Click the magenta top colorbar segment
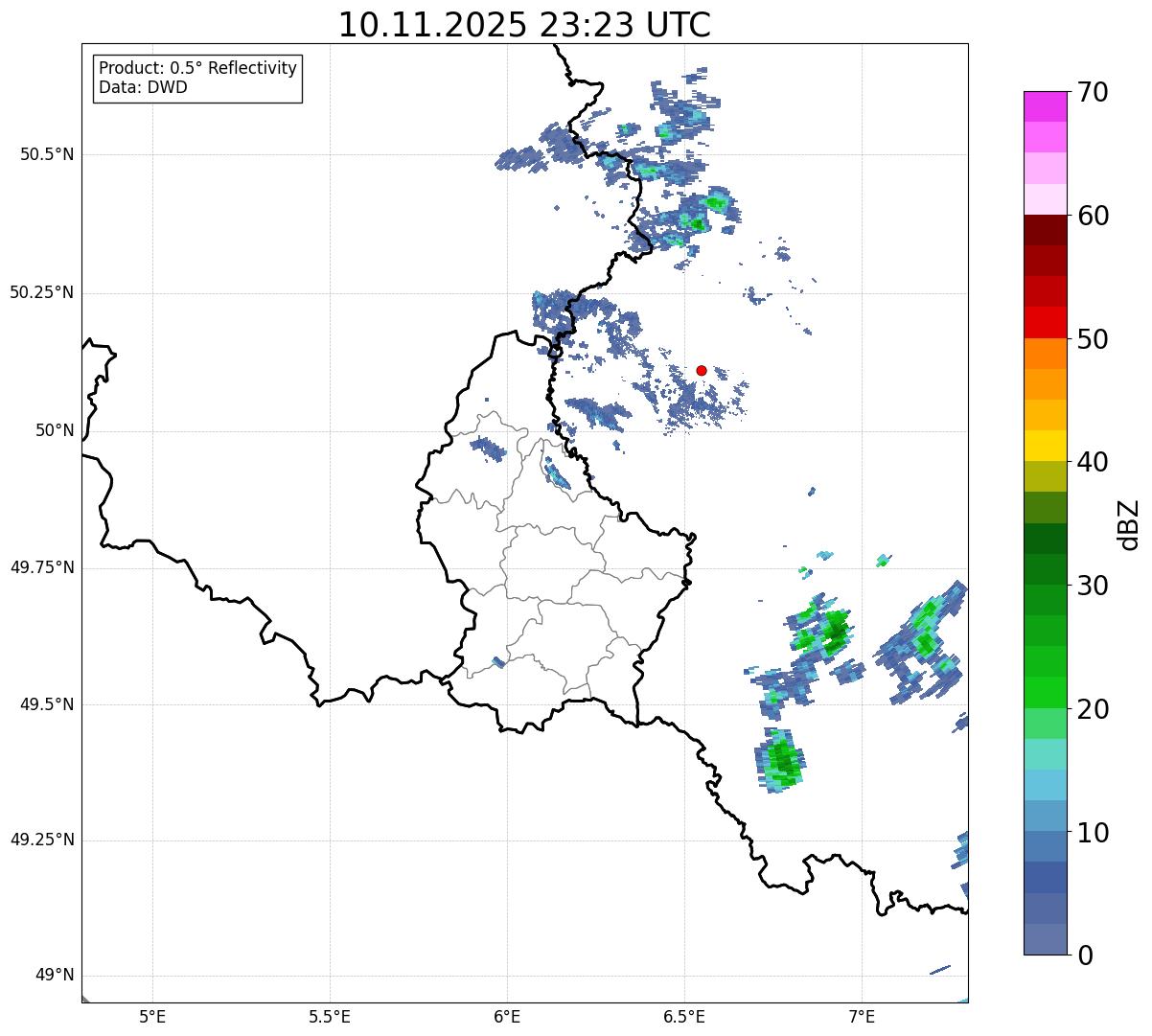This screenshot has width=1152, height=1036. point(1046,106)
